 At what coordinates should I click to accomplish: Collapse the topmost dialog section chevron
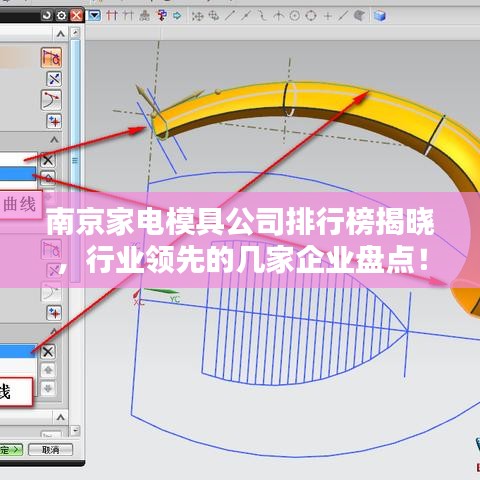60,34
